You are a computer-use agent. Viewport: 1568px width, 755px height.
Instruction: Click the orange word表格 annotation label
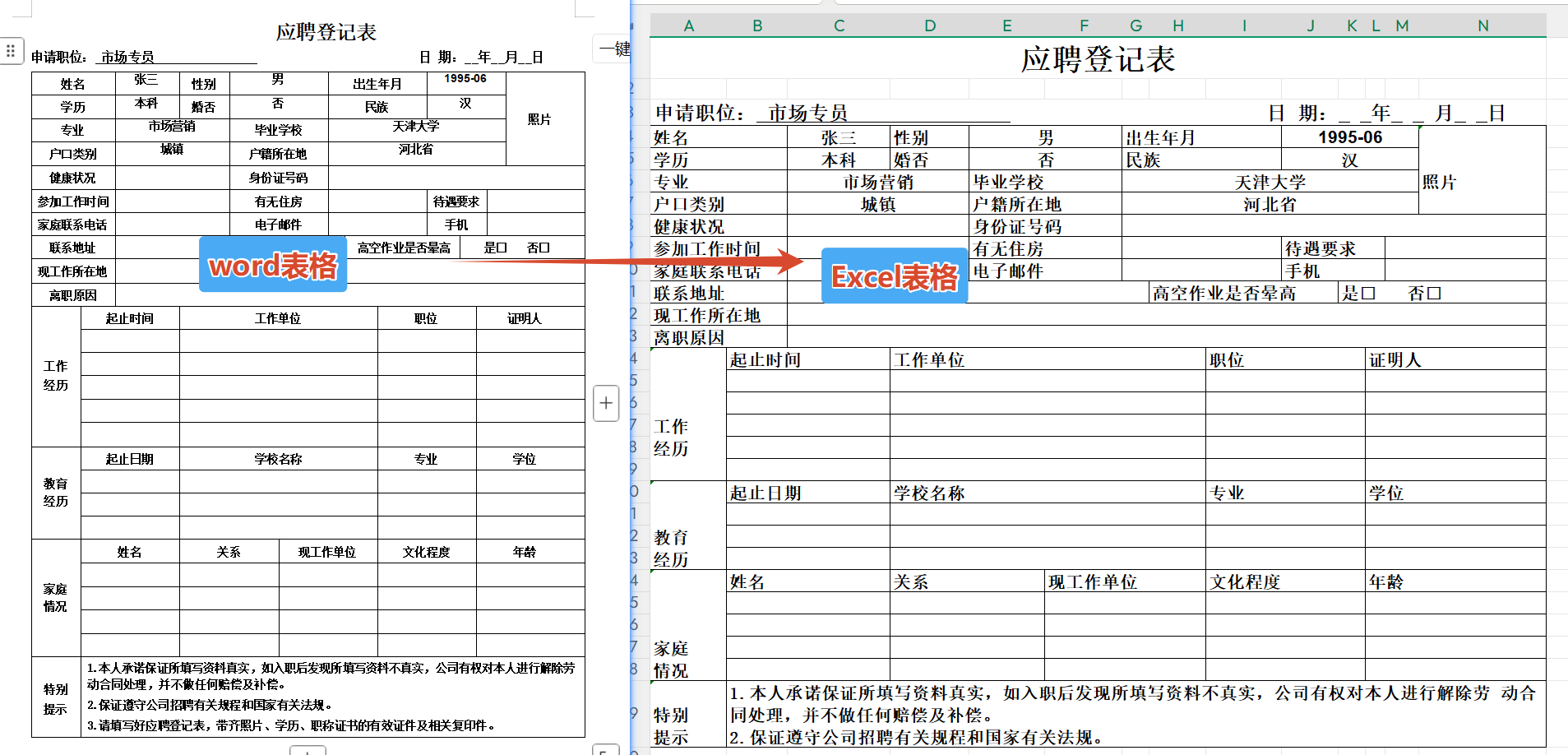[272, 265]
